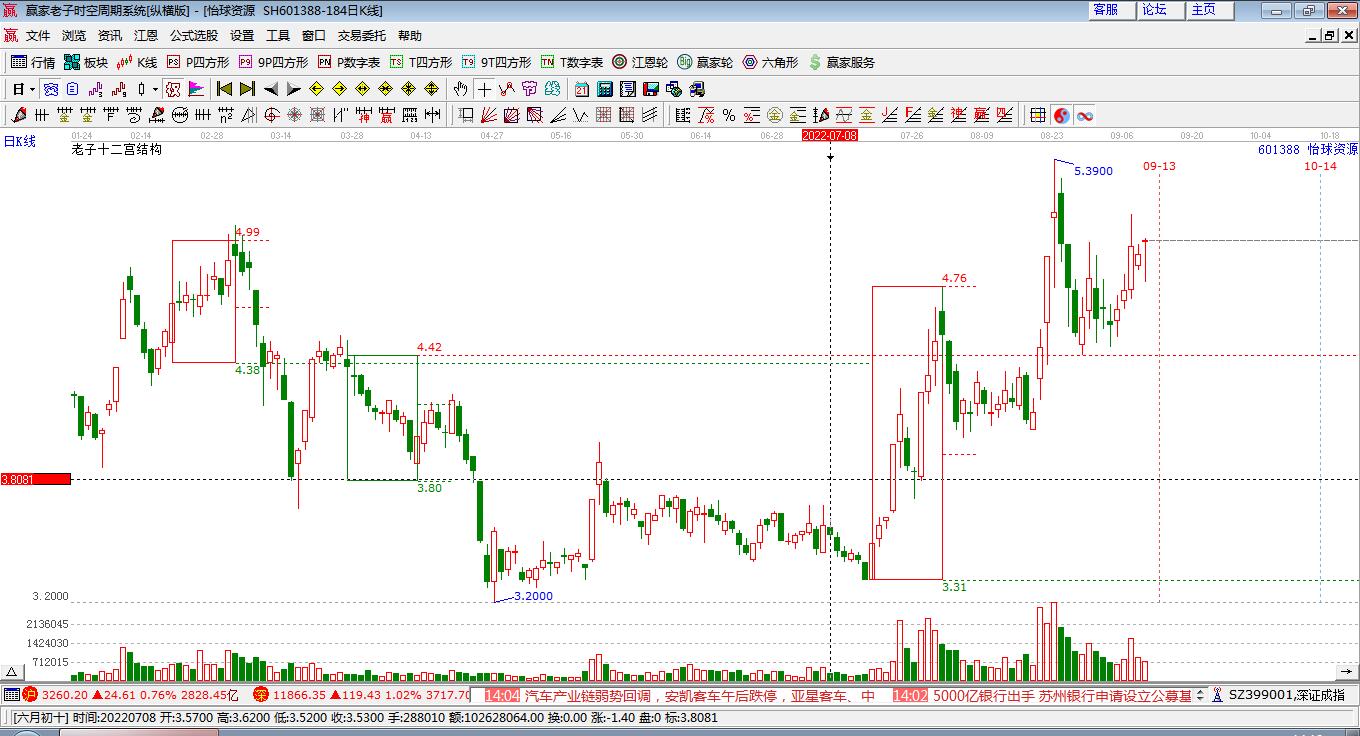Launch the 赢家轮 wheel tool

point(705,62)
